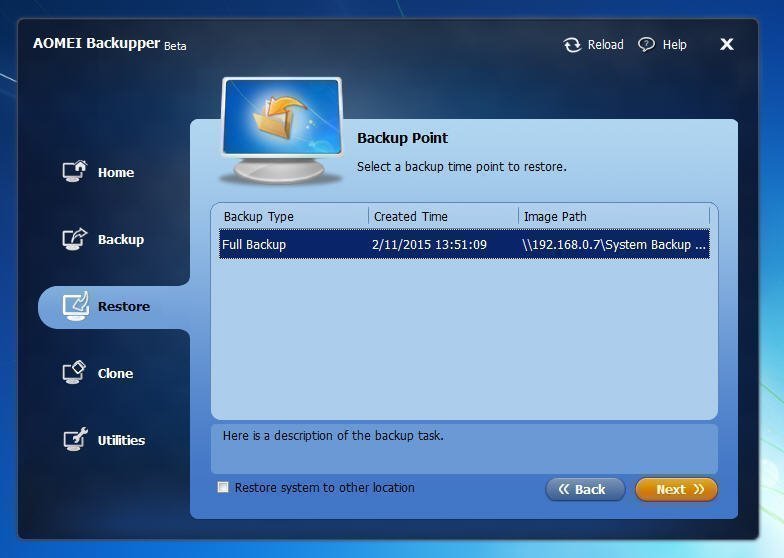Click the Backup sidebar icon

tap(74, 238)
